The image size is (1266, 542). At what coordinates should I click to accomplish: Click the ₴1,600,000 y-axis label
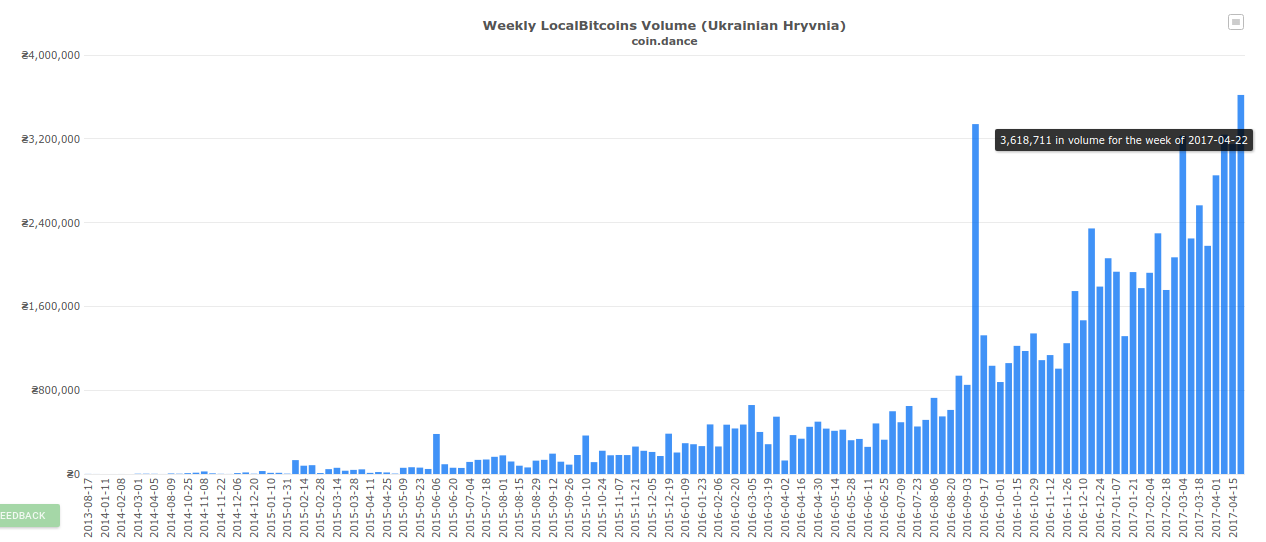pos(50,307)
